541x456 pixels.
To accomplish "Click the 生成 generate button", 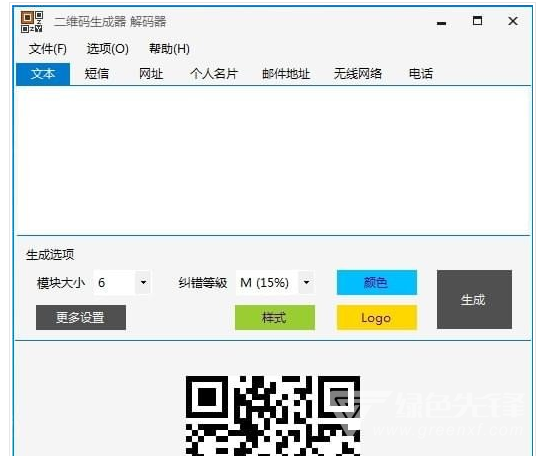I will (x=474, y=299).
